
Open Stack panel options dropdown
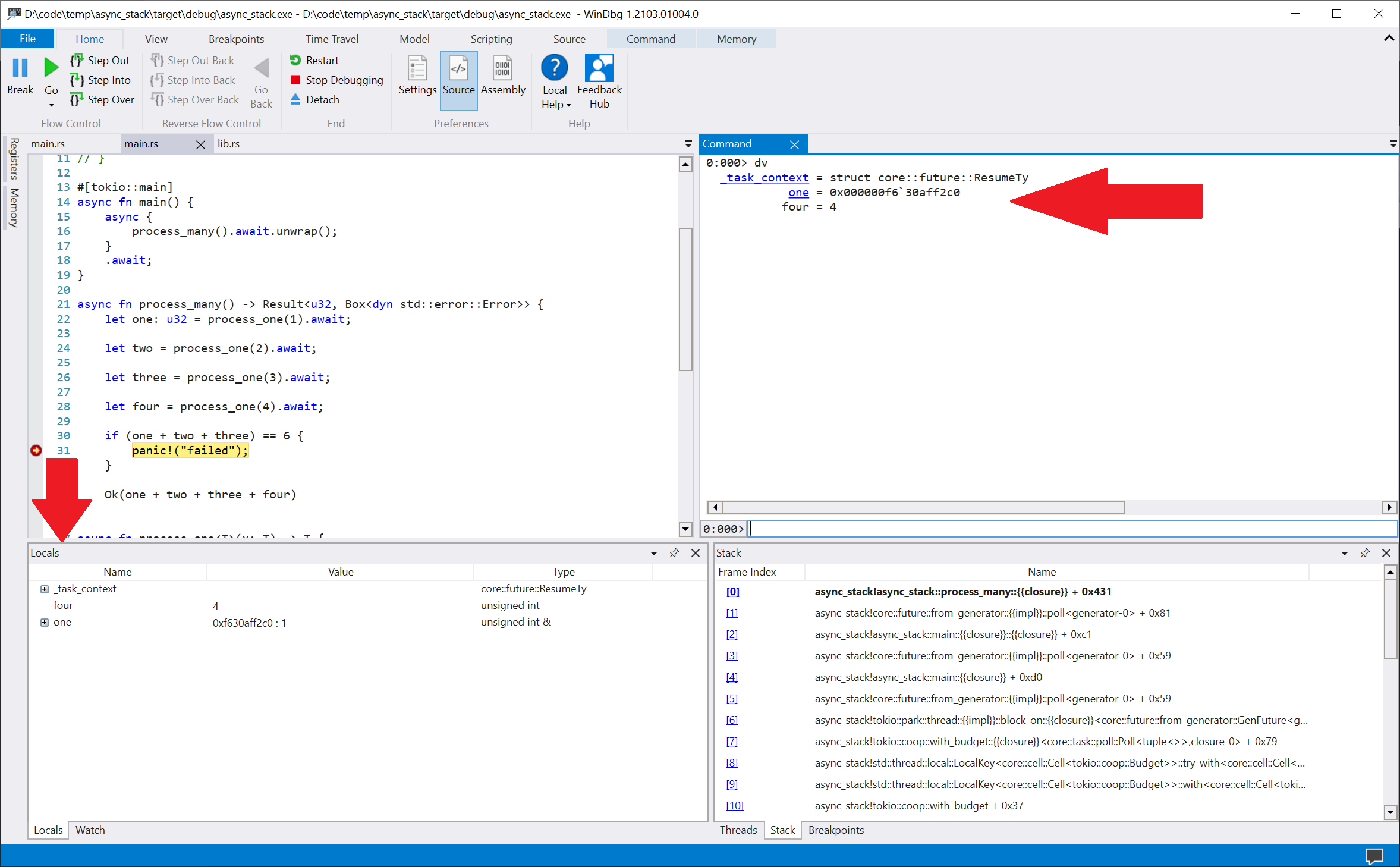click(x=1344, y=553)
